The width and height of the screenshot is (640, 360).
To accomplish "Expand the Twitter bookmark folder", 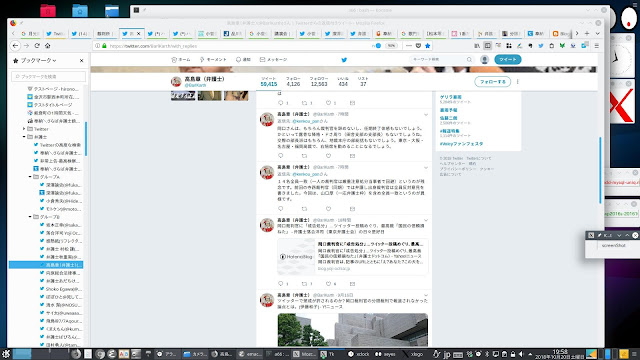I will click(24, 129).
